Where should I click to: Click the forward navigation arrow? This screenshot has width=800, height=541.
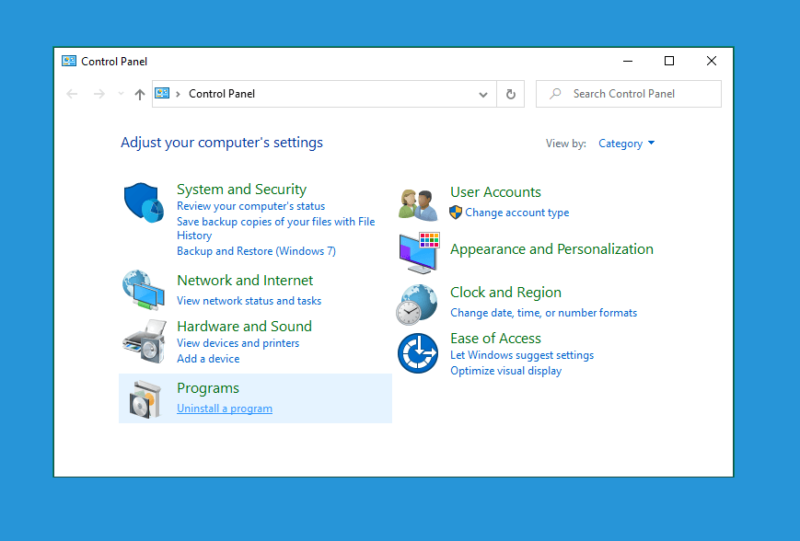(x=99, y=94)
